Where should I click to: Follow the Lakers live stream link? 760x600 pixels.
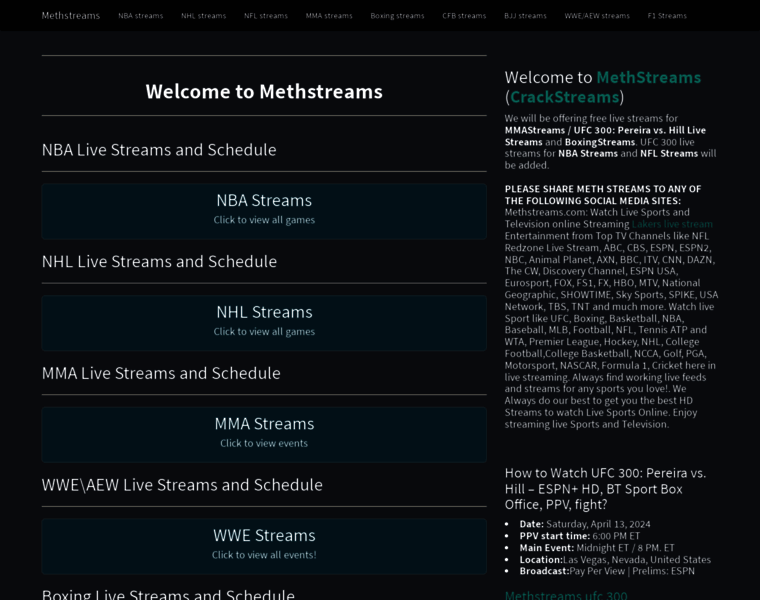[672, 224]
